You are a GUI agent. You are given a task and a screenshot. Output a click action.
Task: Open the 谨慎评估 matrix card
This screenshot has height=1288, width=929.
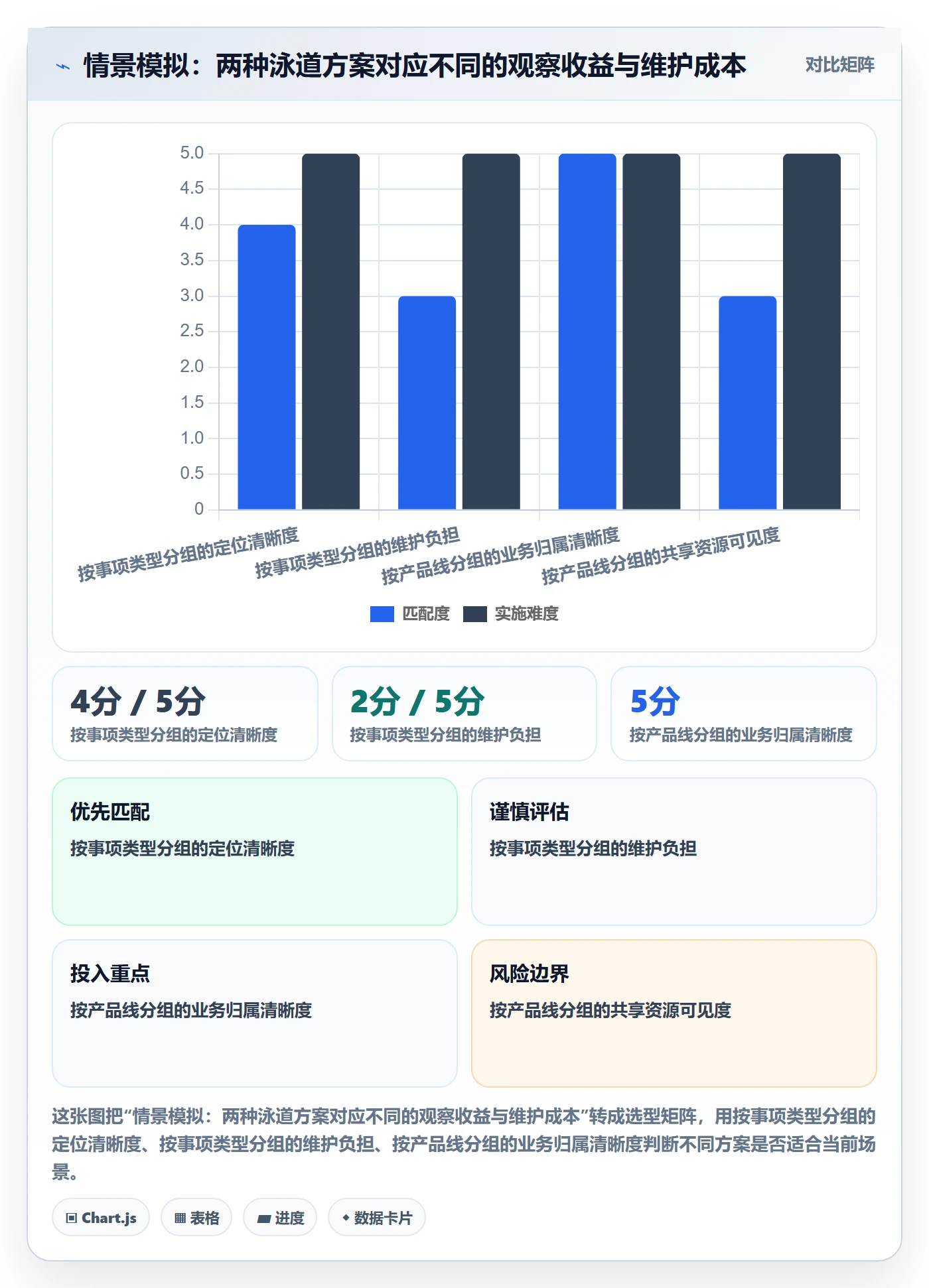(x=674, y=851)
